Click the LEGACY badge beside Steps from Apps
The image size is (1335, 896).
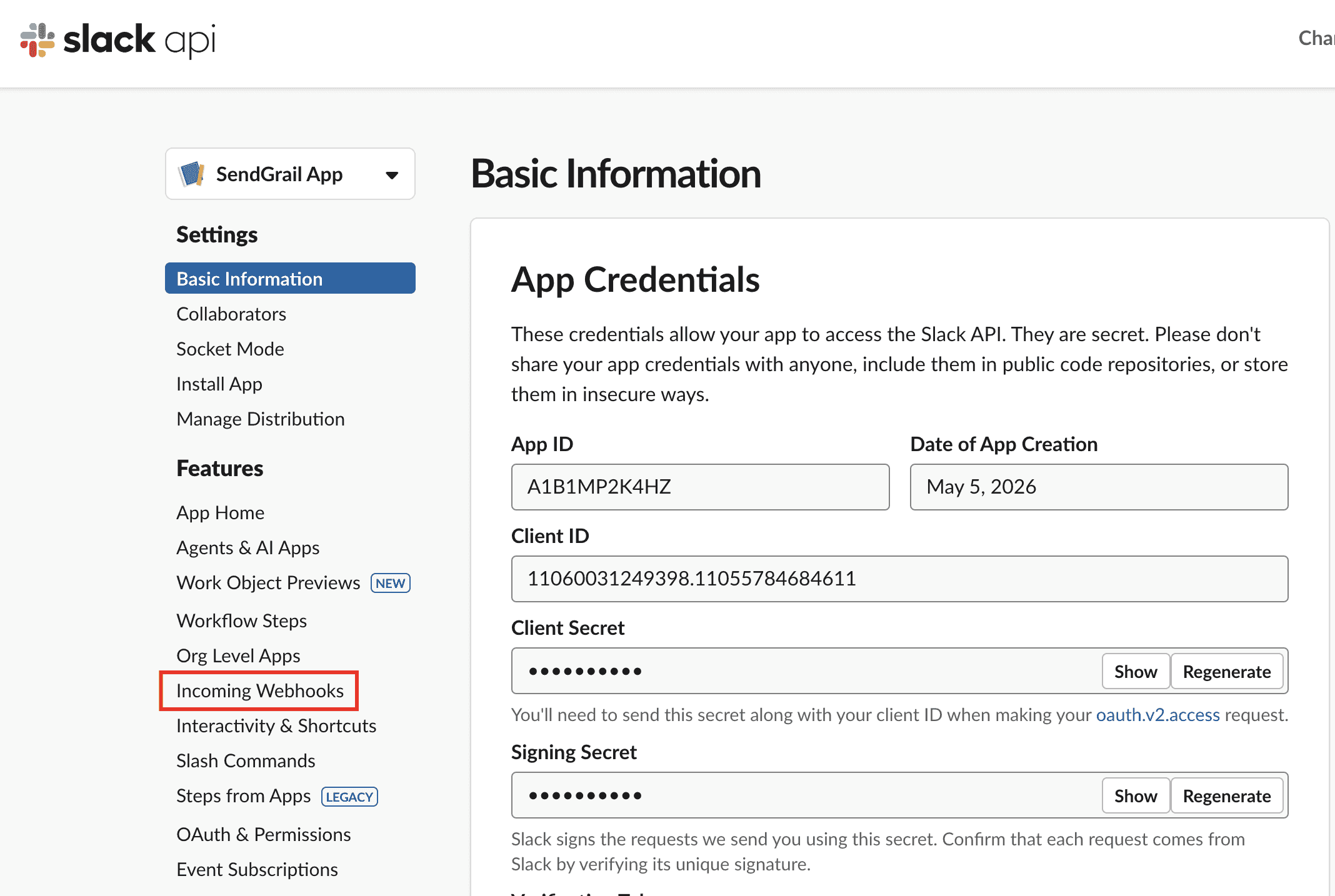point(349,797)
